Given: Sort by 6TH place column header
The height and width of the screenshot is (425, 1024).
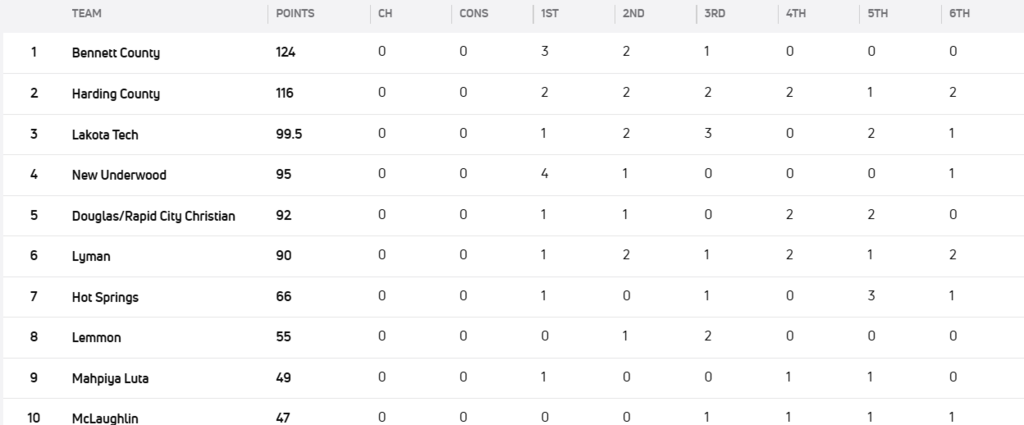Looking at the screenshot, I should pos(960,14).
